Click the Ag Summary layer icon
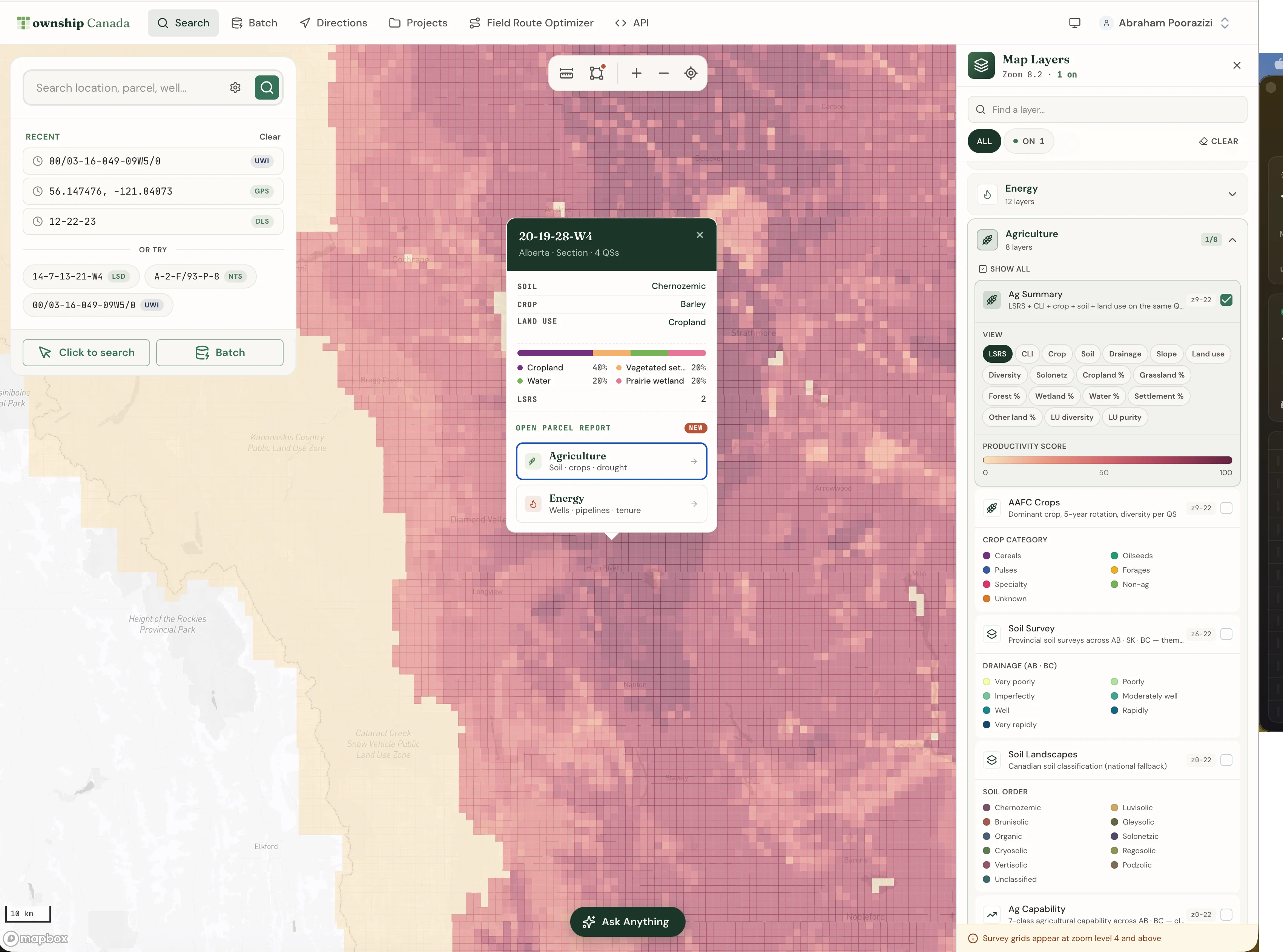1283x952 pixels. pos(991,299)
